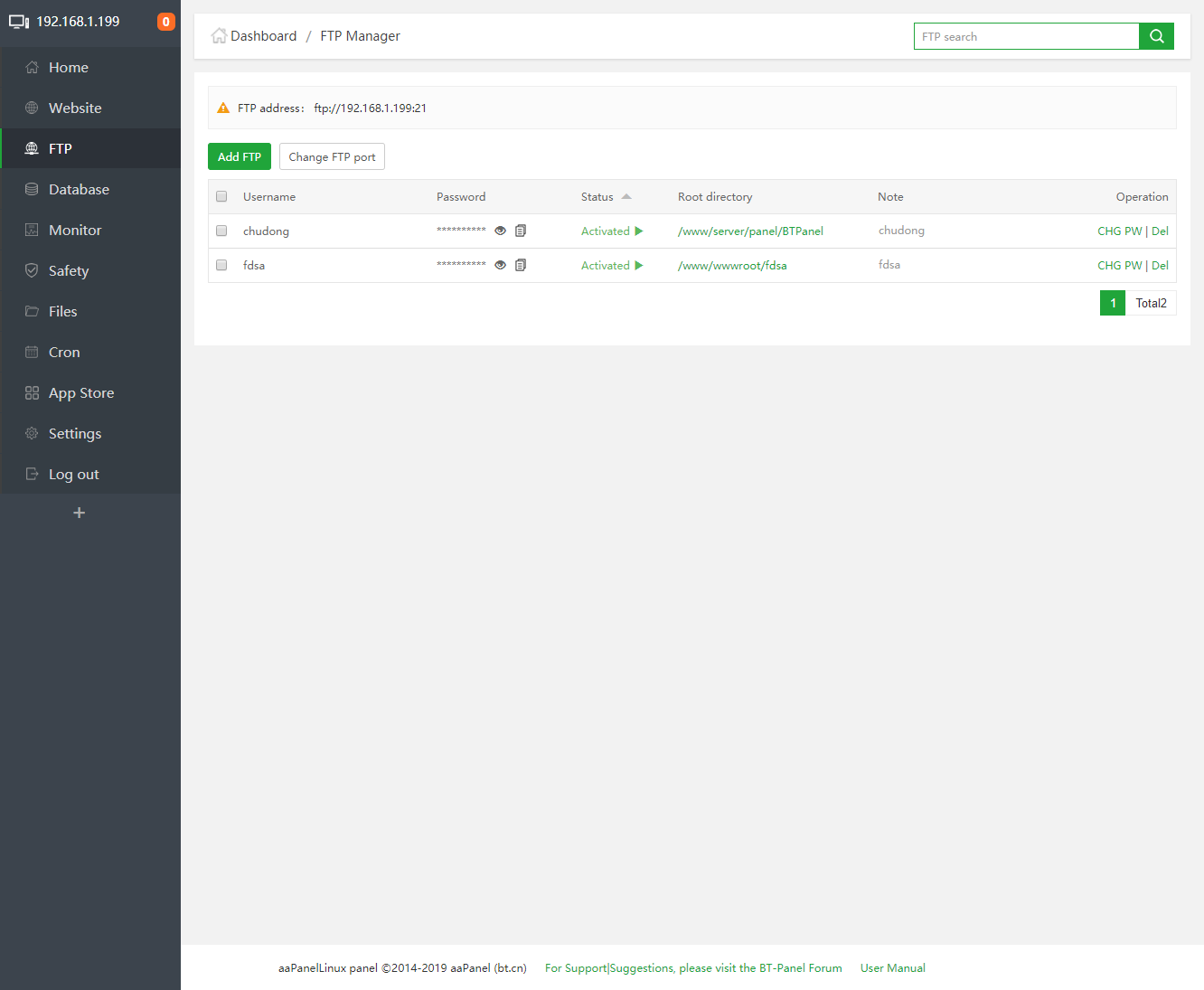
Task: Click the server monitor icon beside 192.168.1.199
Action: click(x=19, y=22)
